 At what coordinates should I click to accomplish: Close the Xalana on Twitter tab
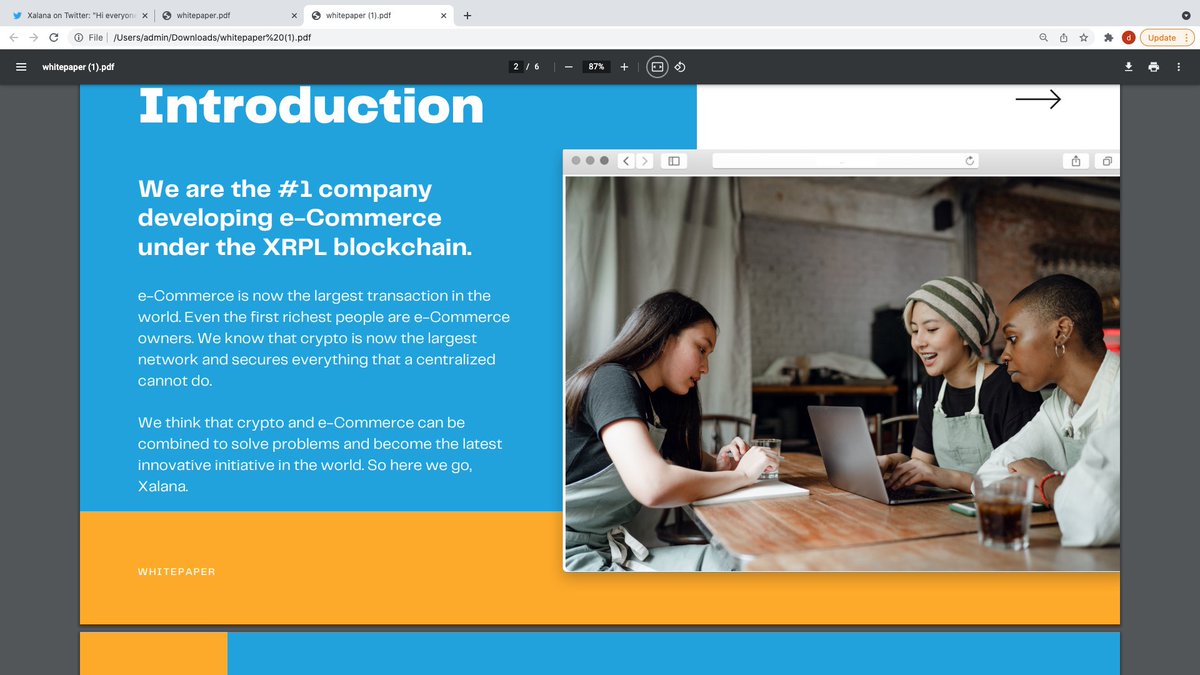coord(144,15)
